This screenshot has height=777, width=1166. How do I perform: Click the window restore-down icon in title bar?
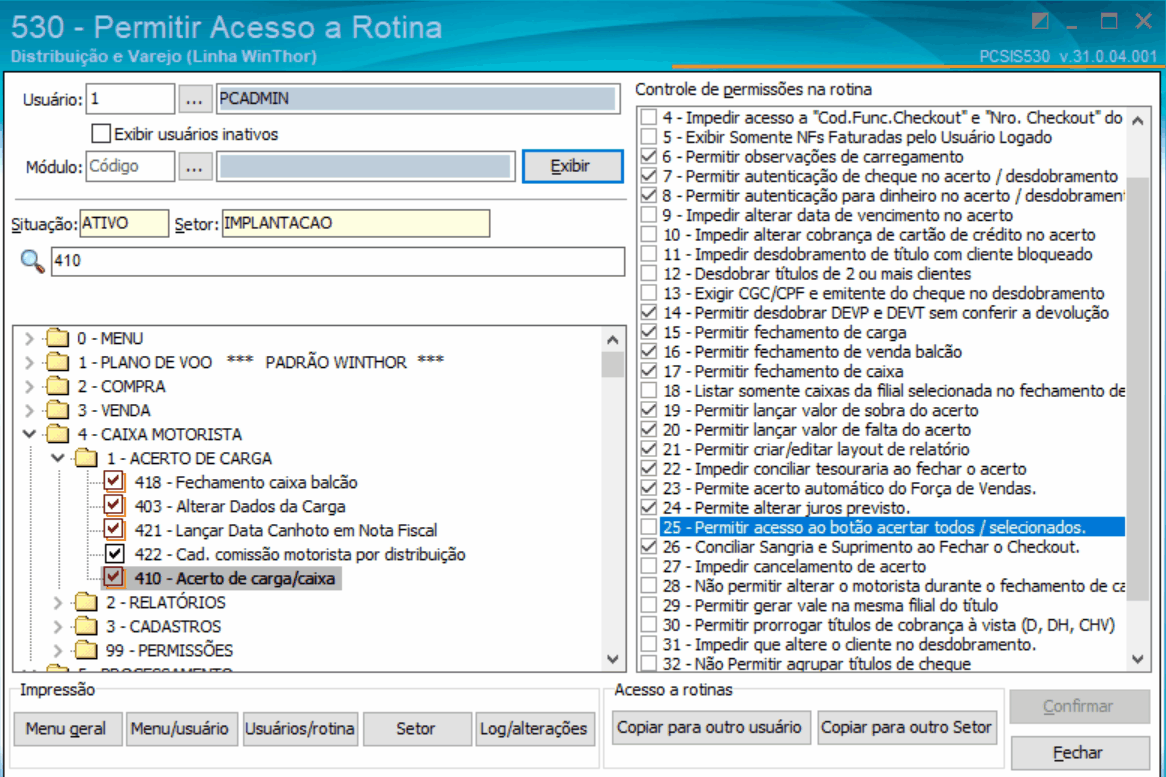[1040, 21]
